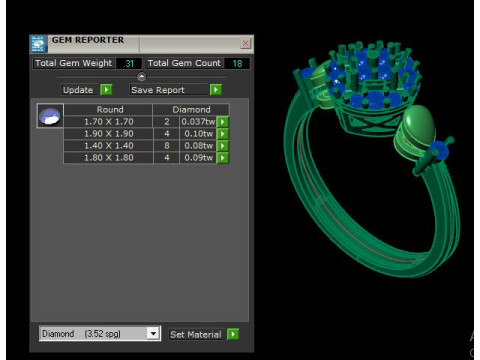Click the GEM REPORTER title bar text
Image resolution: width=480 pixels, height=360 pixels.
click(88, 40)
